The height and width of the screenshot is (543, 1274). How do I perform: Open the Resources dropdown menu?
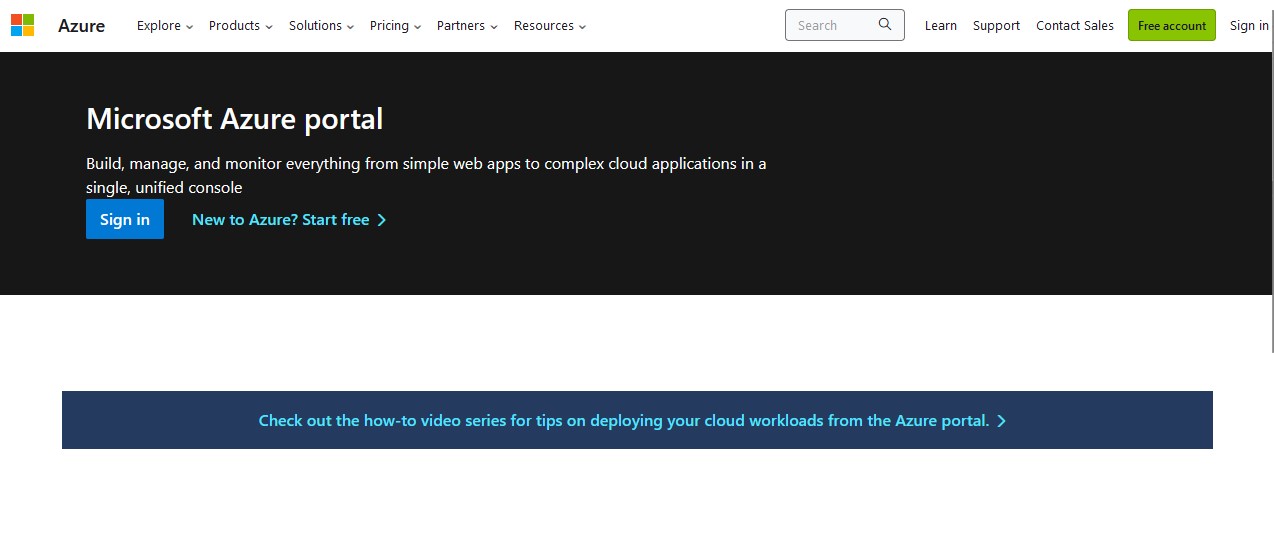click(550, 26)
